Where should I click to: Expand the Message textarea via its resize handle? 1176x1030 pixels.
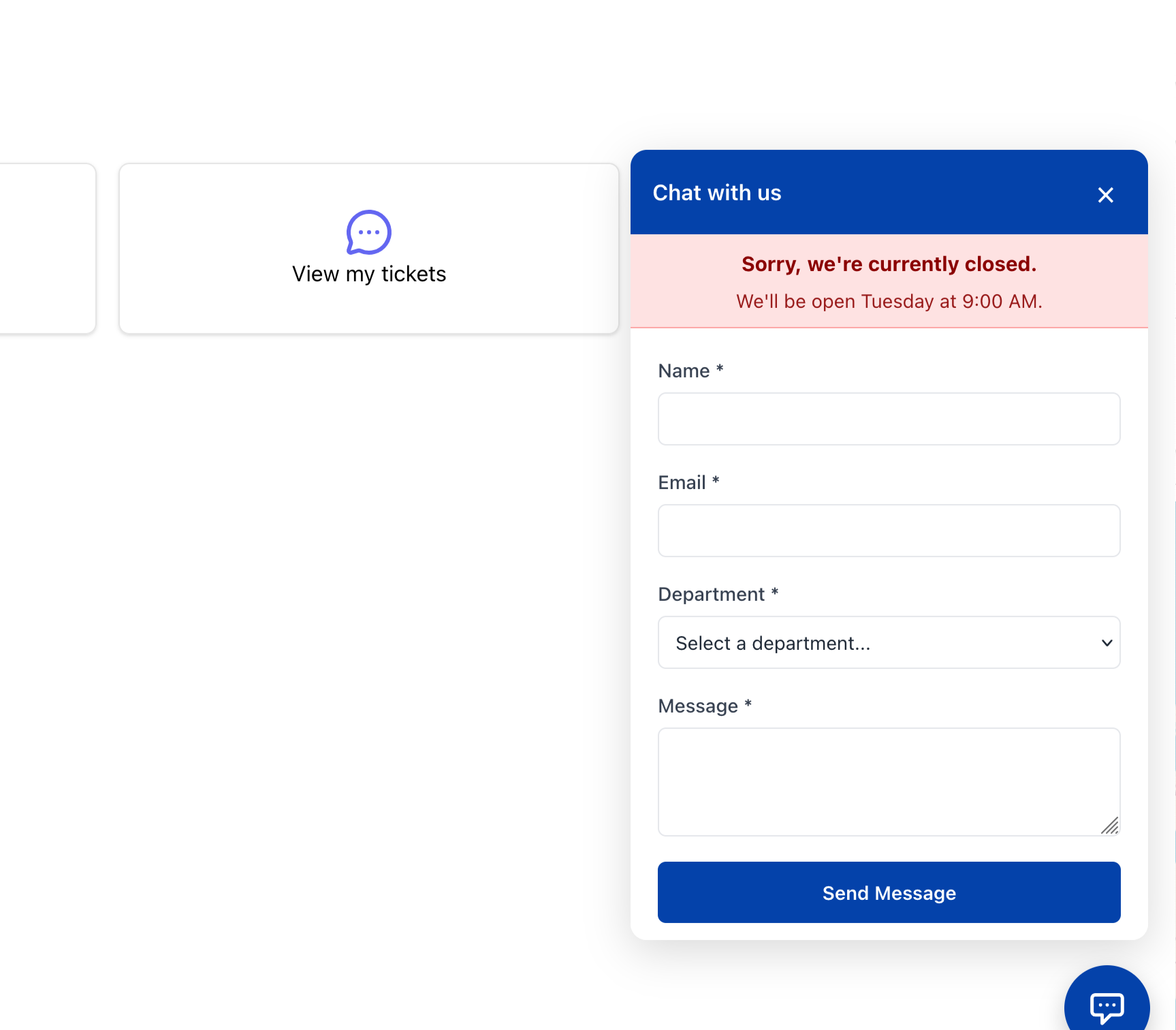1111,826
